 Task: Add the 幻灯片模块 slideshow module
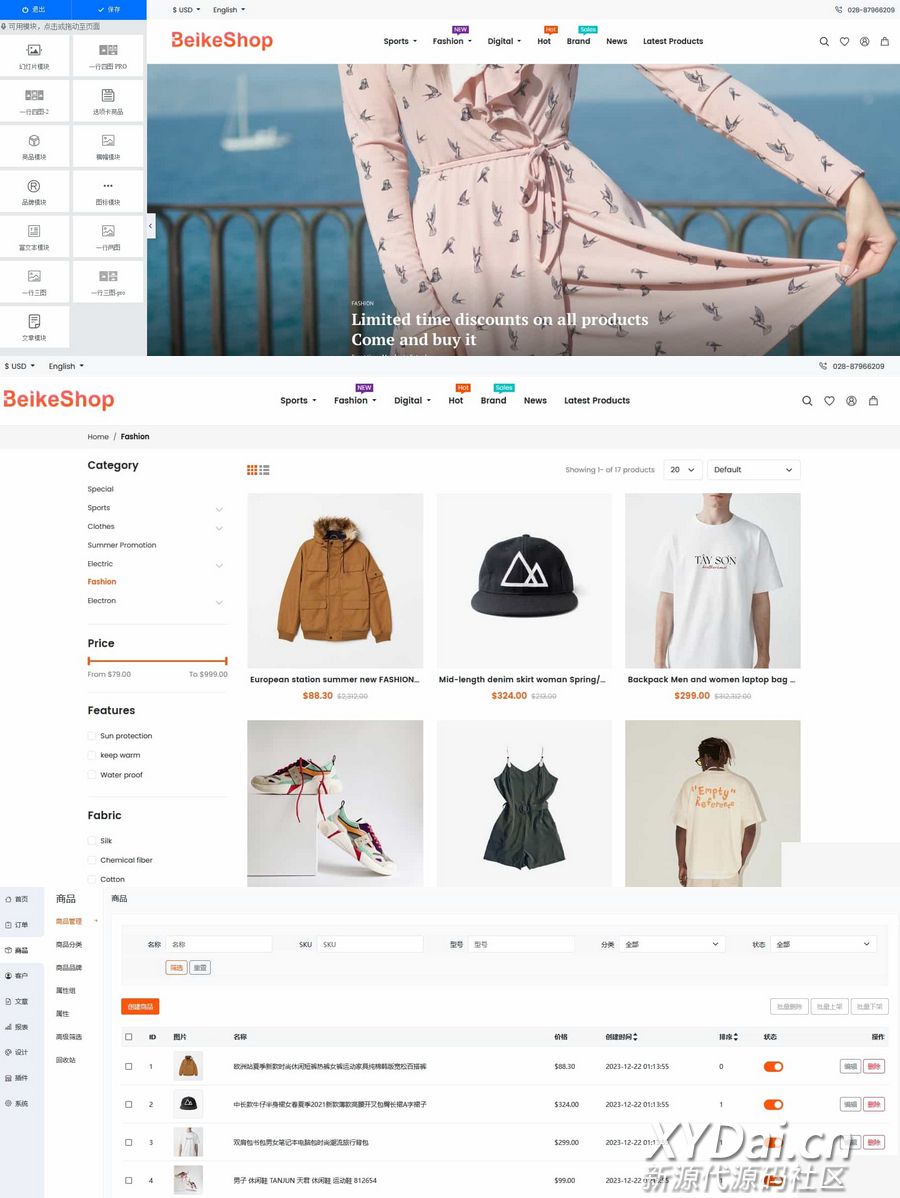(x=34, y=55)
